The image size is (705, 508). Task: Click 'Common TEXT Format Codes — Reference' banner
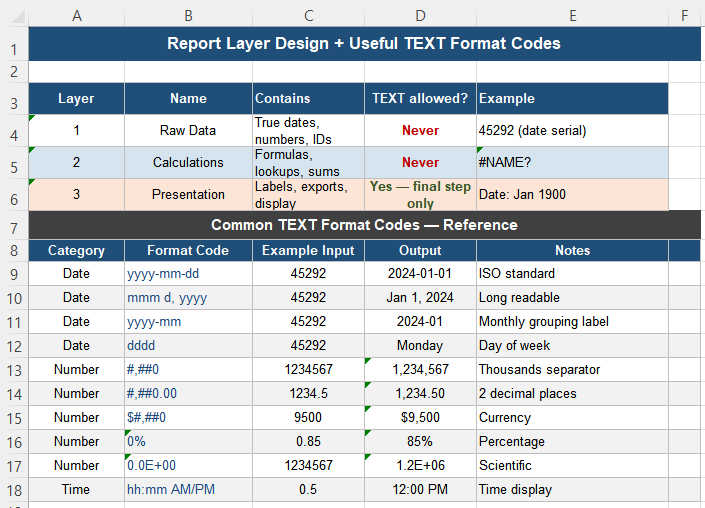tap(364, 225)
